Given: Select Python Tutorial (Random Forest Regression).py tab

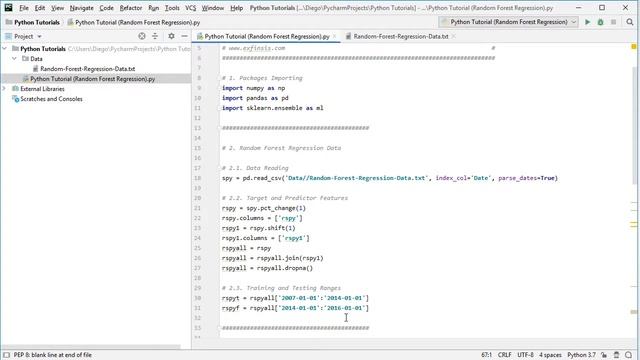Looking at the screenshot, I should coord(267,36).
